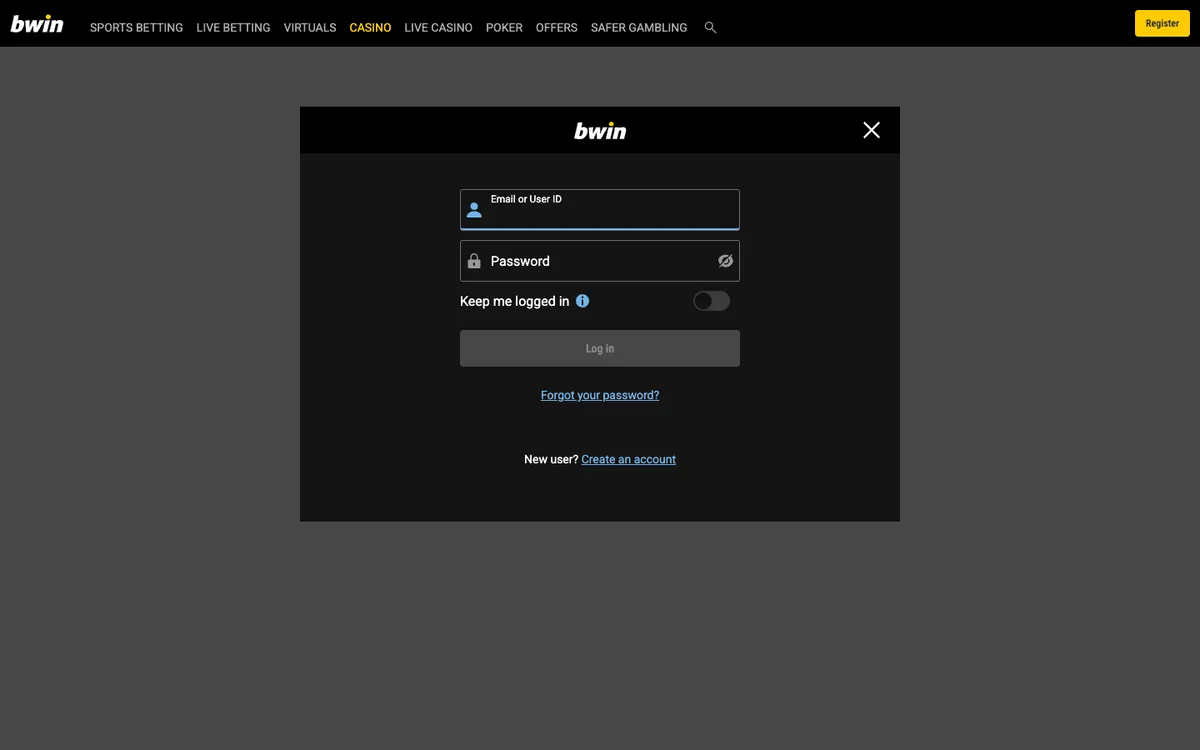Select the Casino menu item
This screenshot has width=1200, height=750.
[x=370, y=28]
